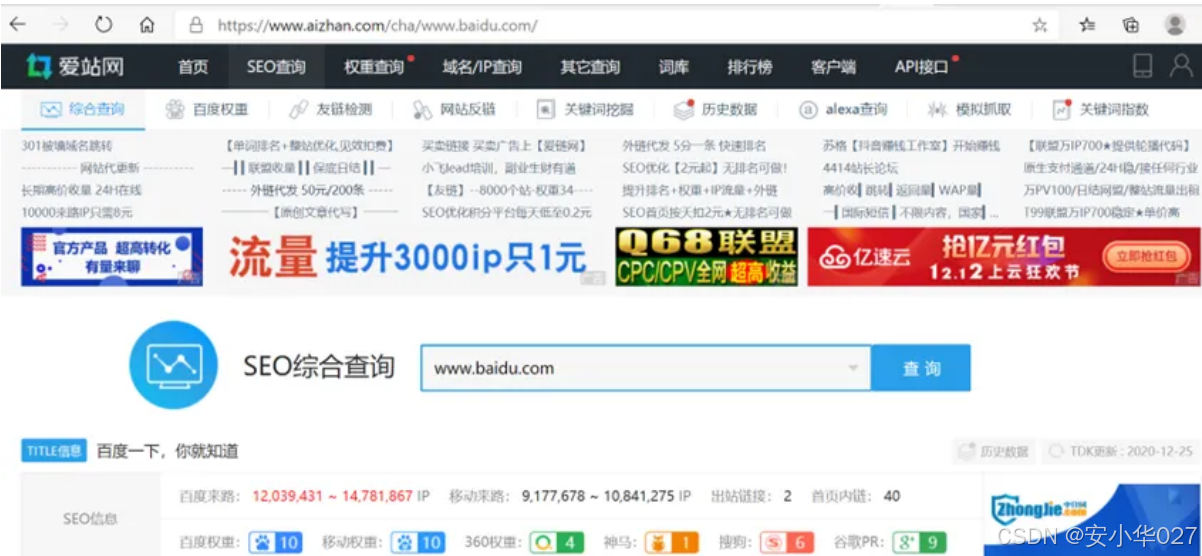The height and width of the screenshot is (556, 1202).
Task: Click the 301被墙域名跳转 ad link
Action: [67, 146]
